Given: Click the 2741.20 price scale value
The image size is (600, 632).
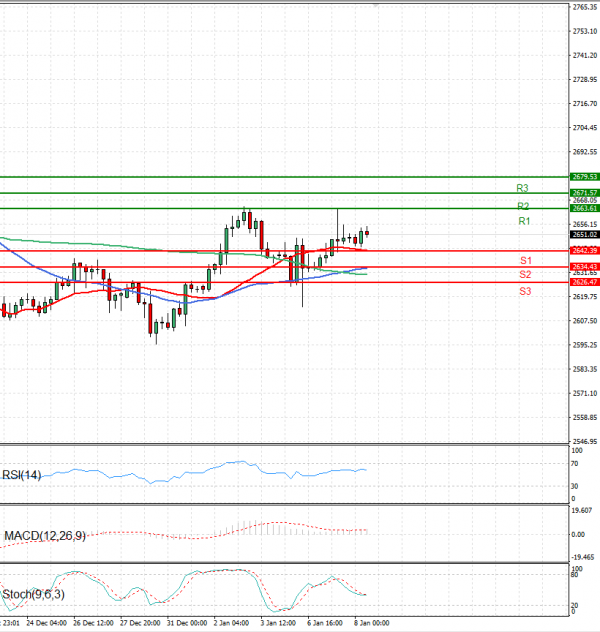Looking at the screenshot, I should point(585,55).
